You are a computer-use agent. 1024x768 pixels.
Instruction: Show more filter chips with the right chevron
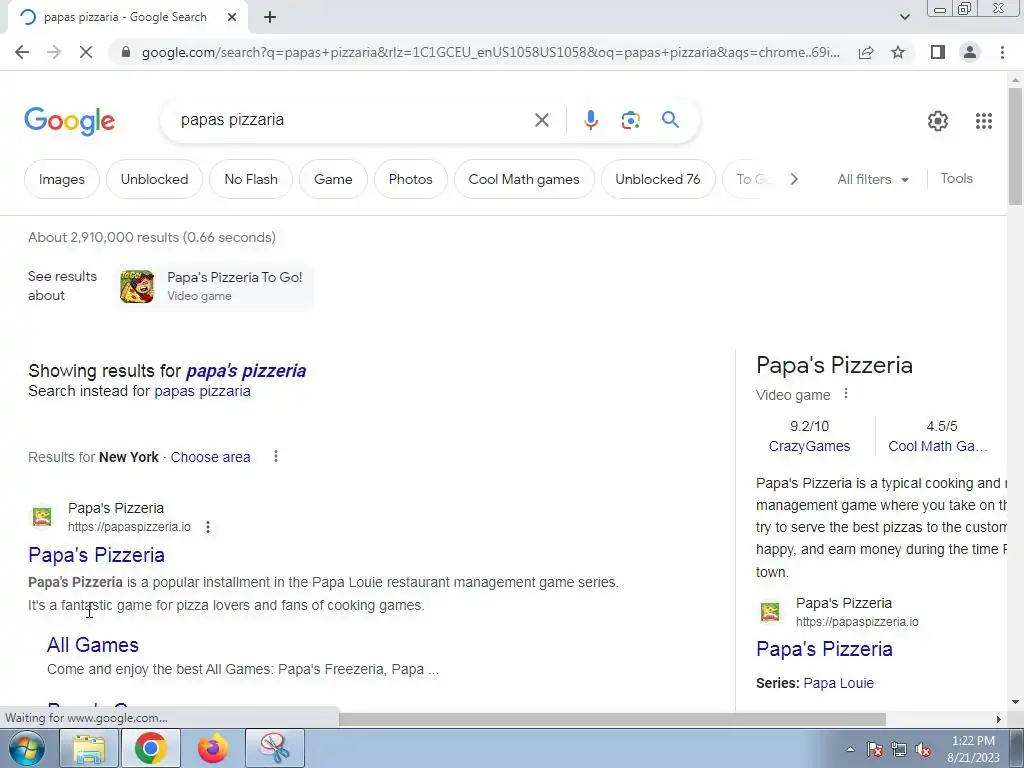[x=793, y=179]
